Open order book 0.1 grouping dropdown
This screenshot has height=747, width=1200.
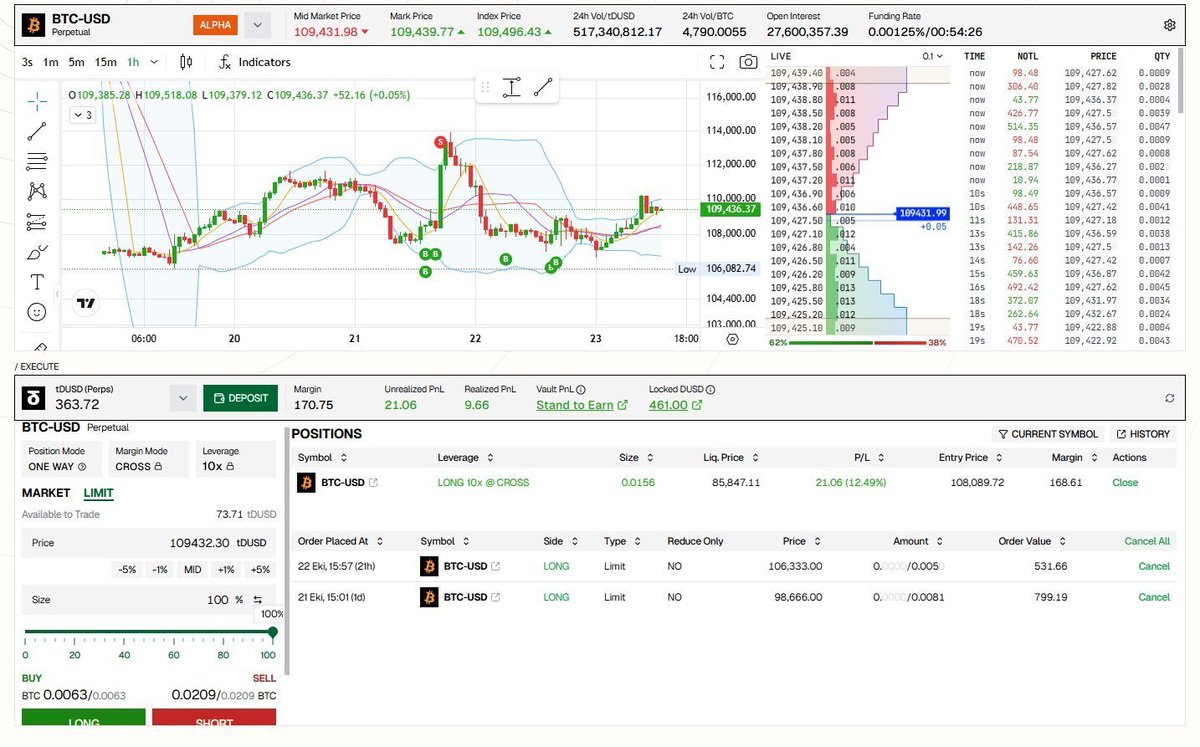(x=933, y=57)
